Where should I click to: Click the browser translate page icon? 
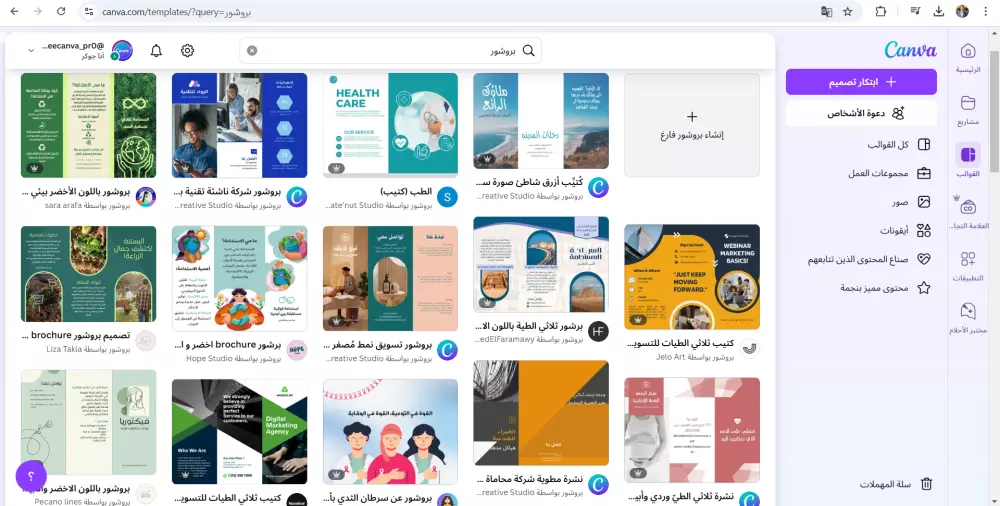click(x=826, y=11)
